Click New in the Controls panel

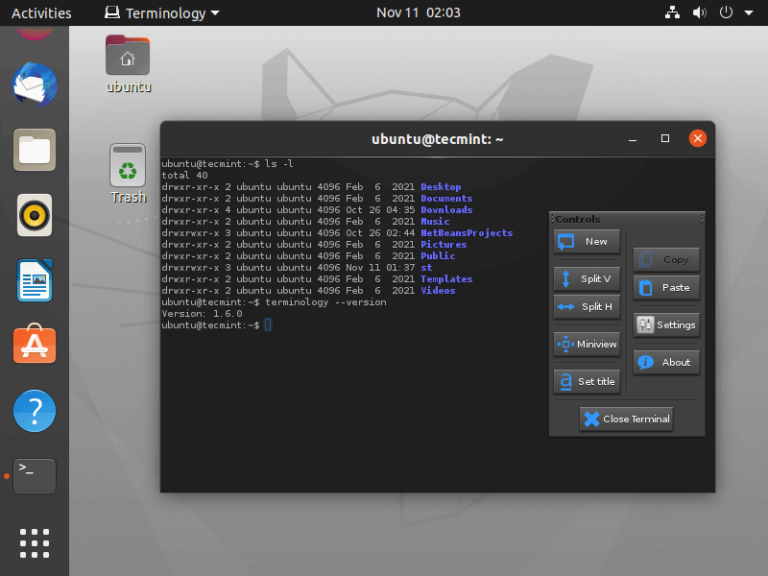[587, 241]
